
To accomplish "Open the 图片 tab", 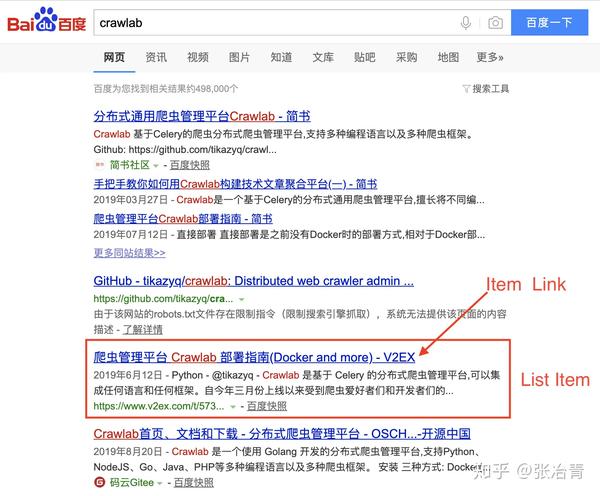I will [239, 57].
